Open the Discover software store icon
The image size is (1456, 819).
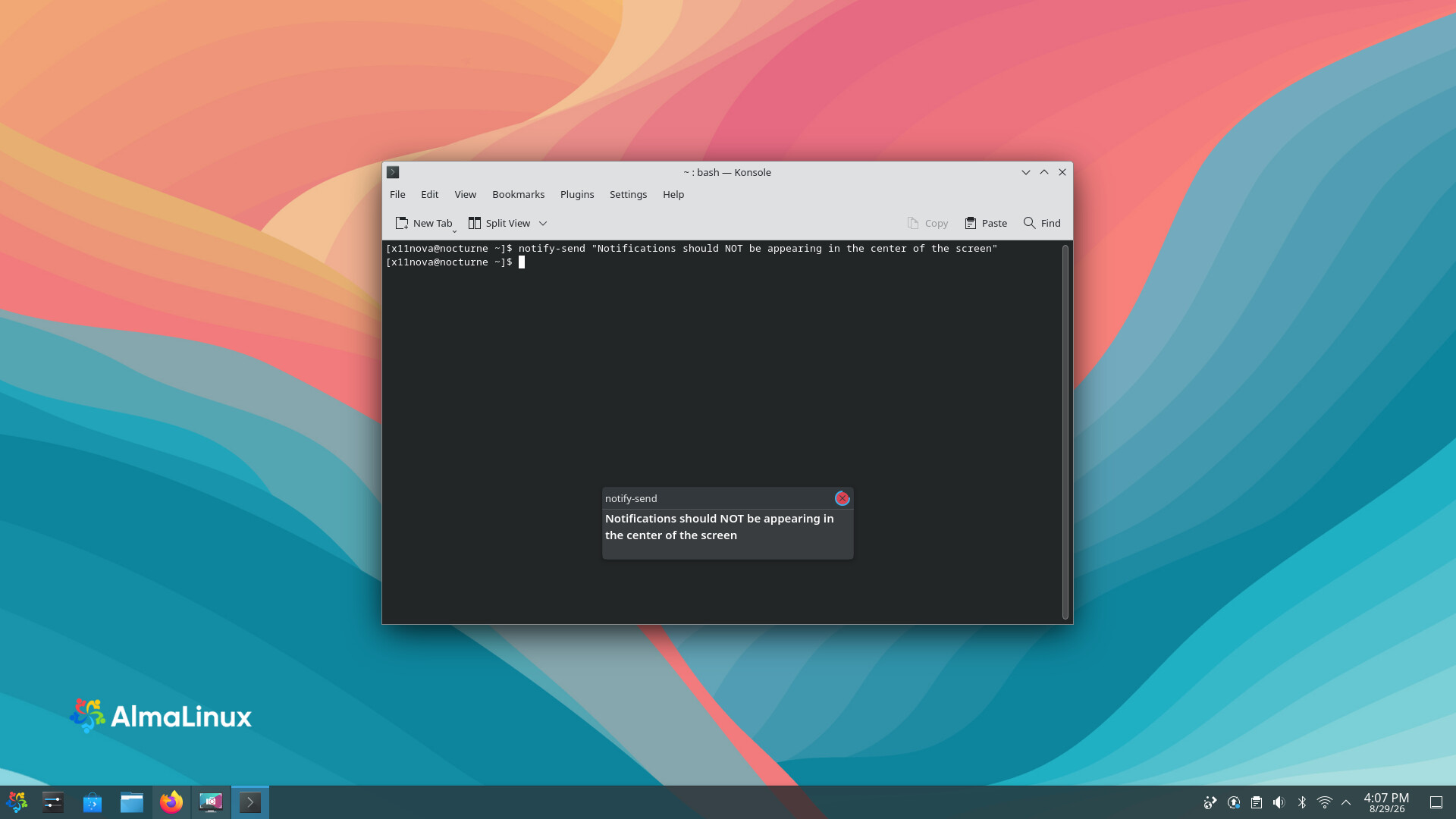pos(93,802)
